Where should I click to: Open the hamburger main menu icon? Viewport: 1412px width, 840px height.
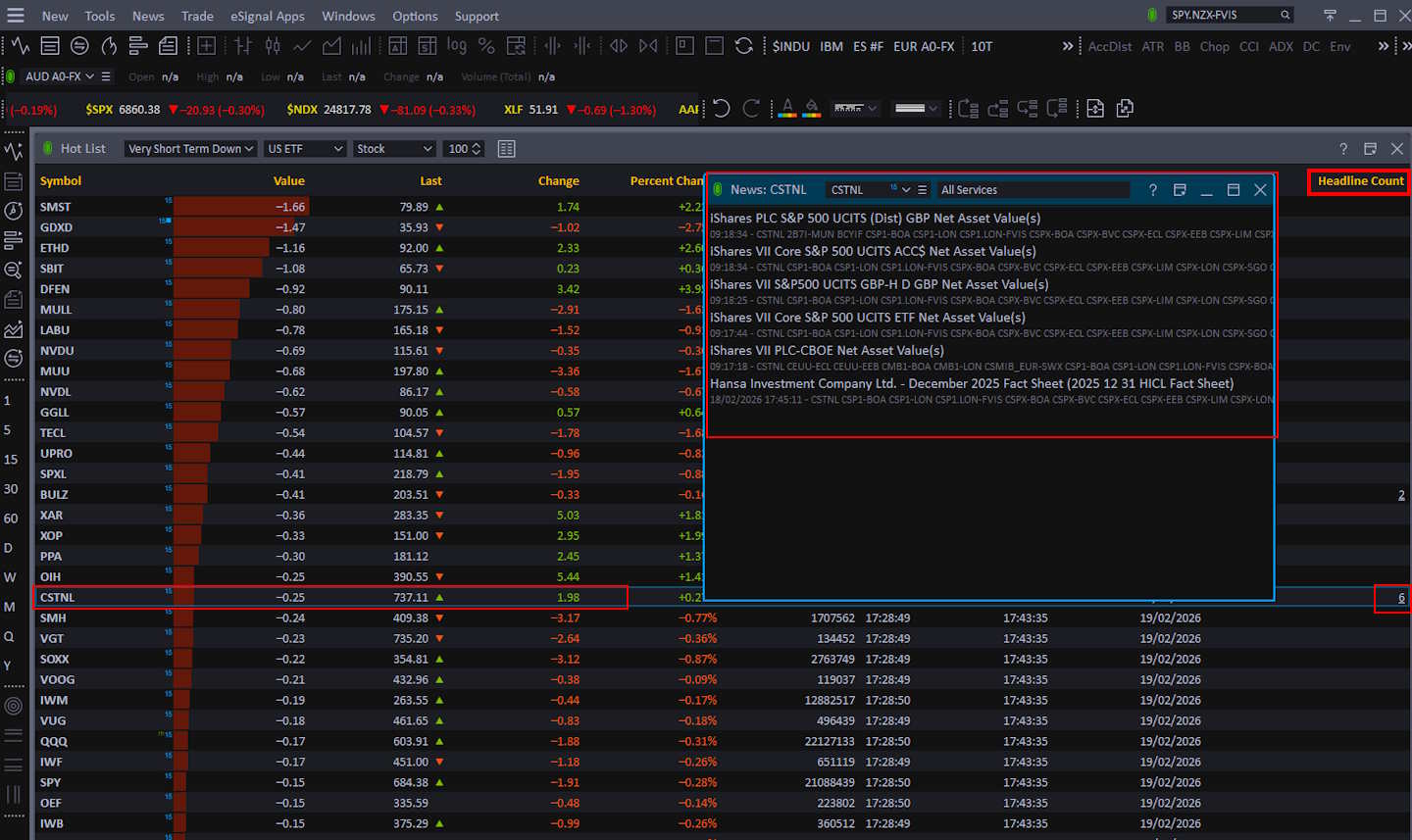click(x=15, y=16)
